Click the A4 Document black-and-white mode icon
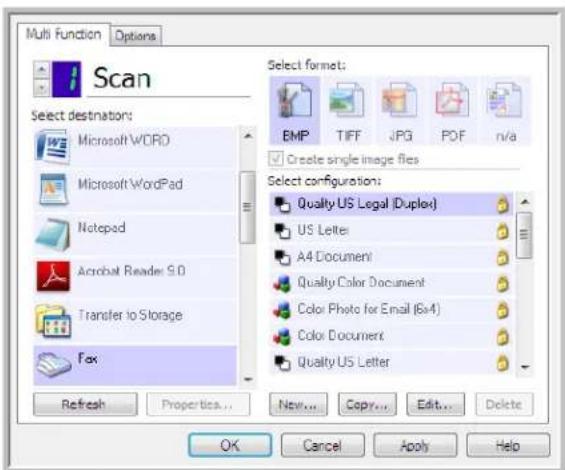Viewport: 565px width, 470px height. coord(282,257)
